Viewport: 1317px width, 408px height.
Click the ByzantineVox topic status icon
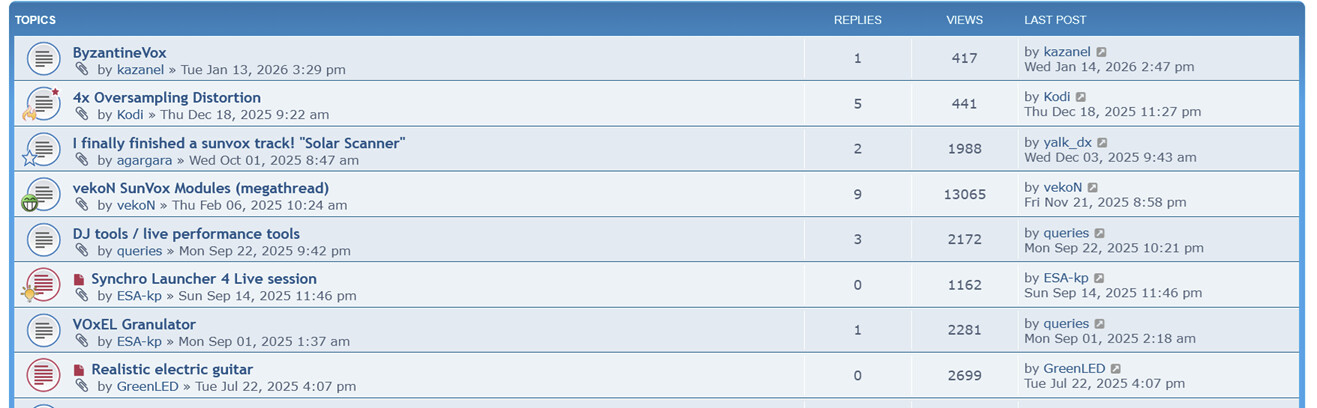(43, 59)
